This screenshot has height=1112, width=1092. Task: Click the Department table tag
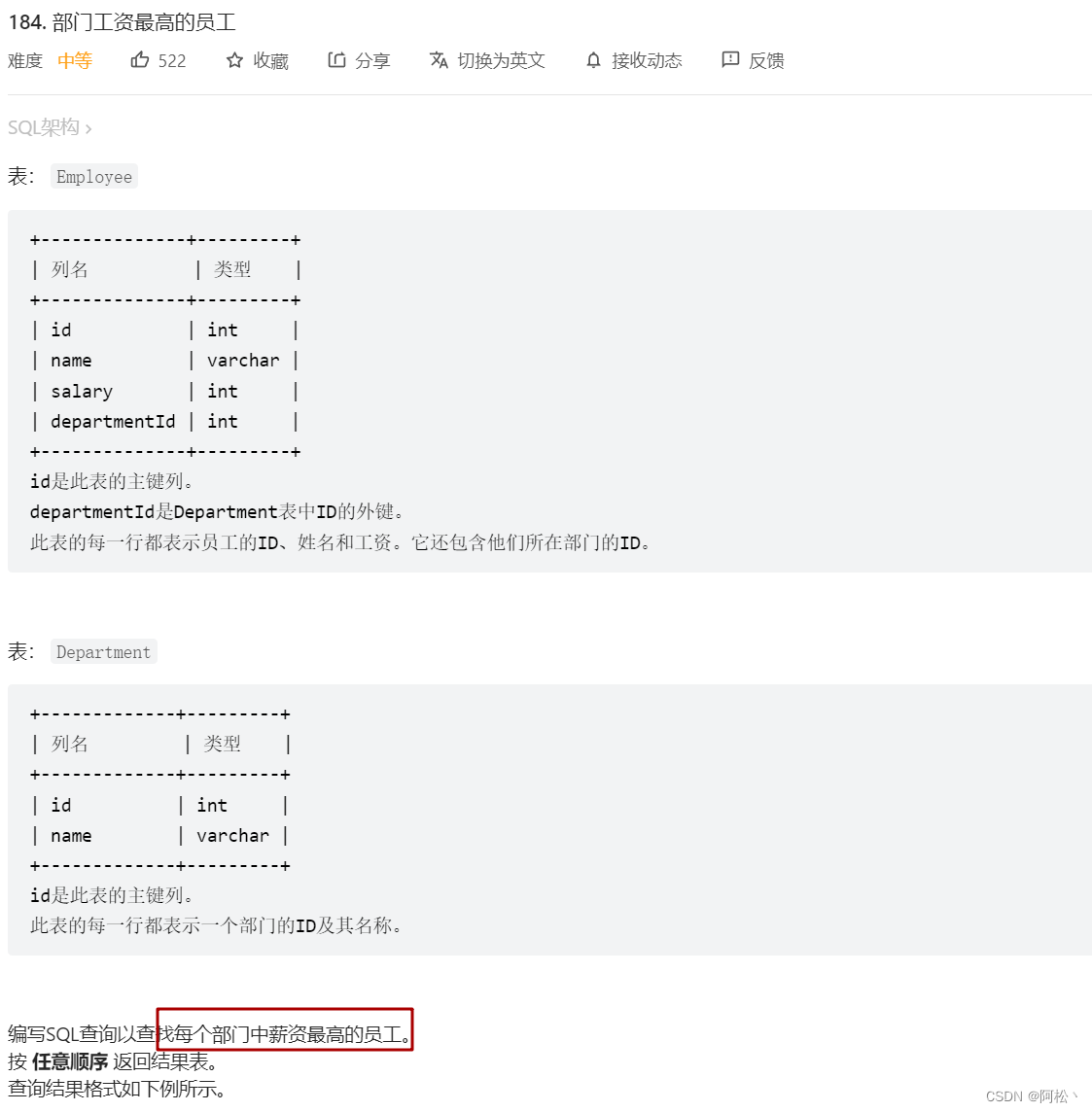(103, 651)
